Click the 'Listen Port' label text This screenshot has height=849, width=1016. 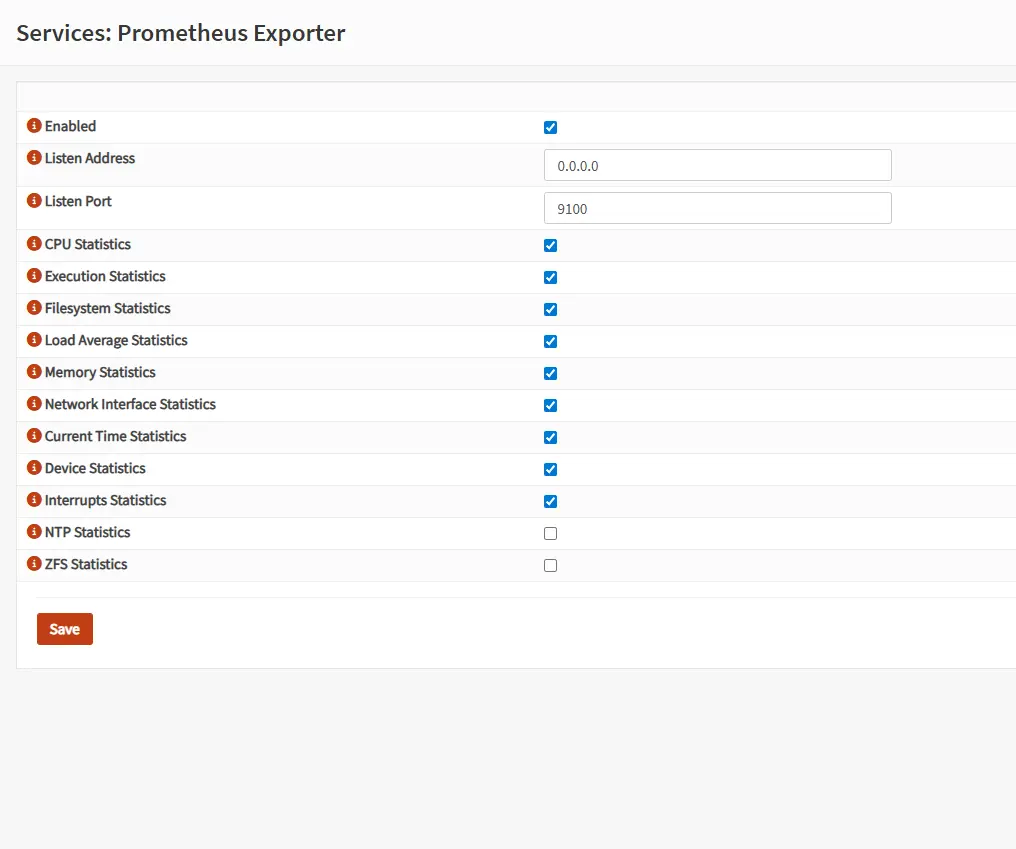pos(78,202)
